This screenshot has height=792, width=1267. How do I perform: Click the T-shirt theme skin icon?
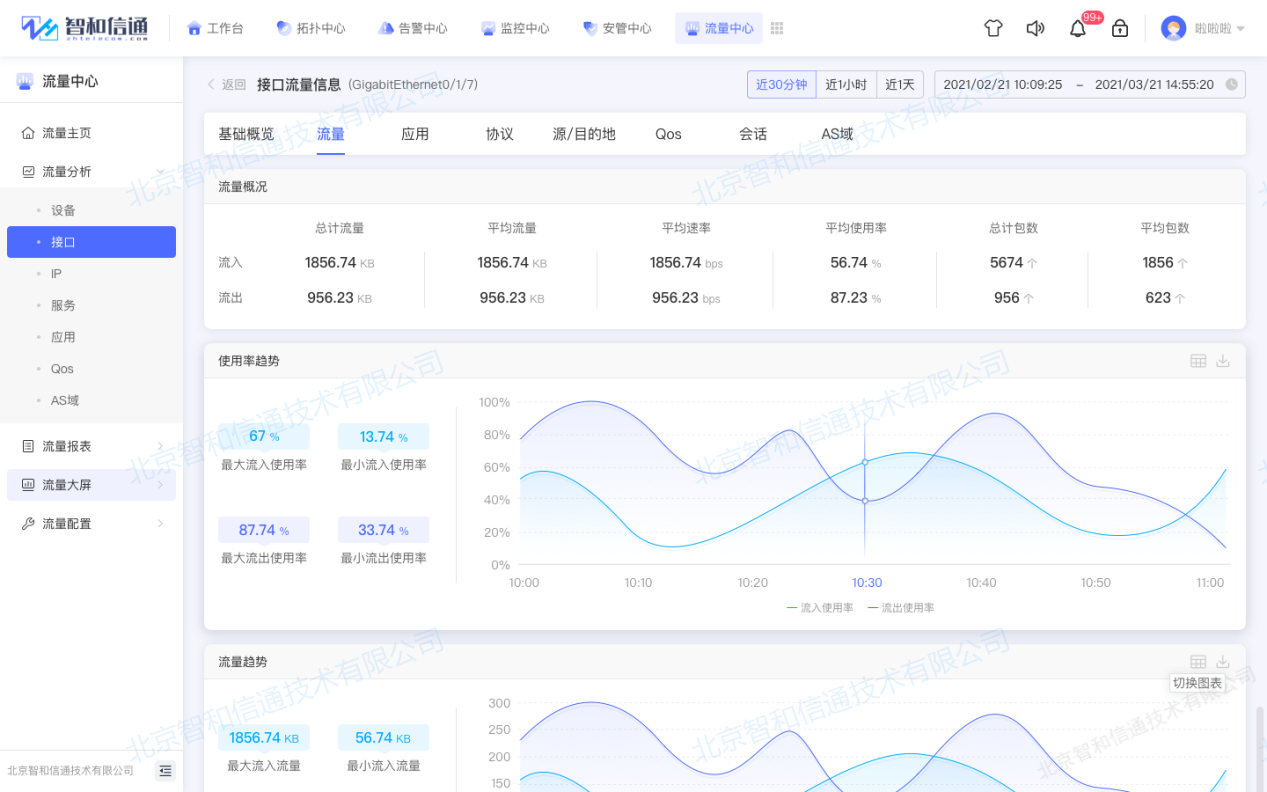point(993,28)
